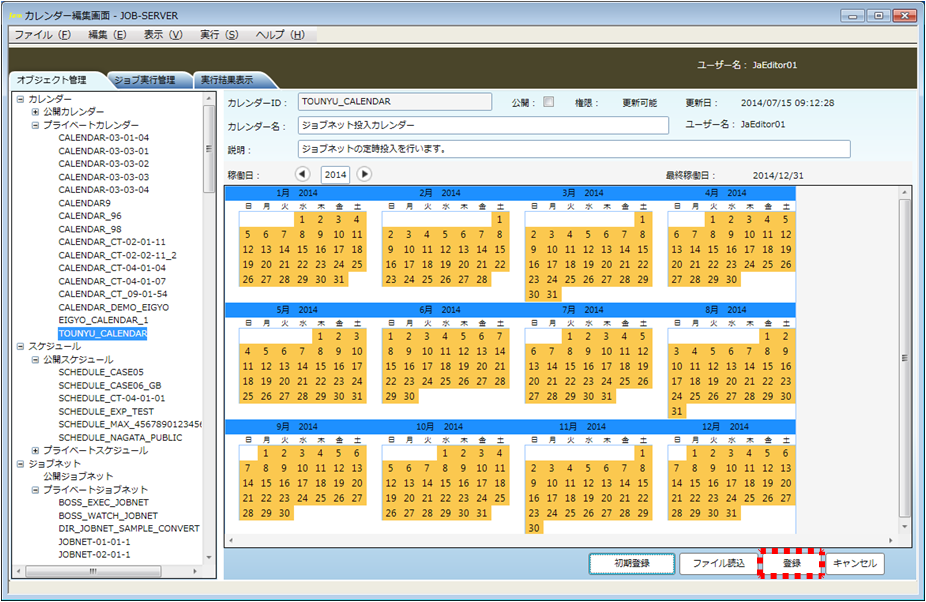
Task: Select DIR_JOBNET_SAMPLE_CONVERT tree item
Action: [129, 528]
